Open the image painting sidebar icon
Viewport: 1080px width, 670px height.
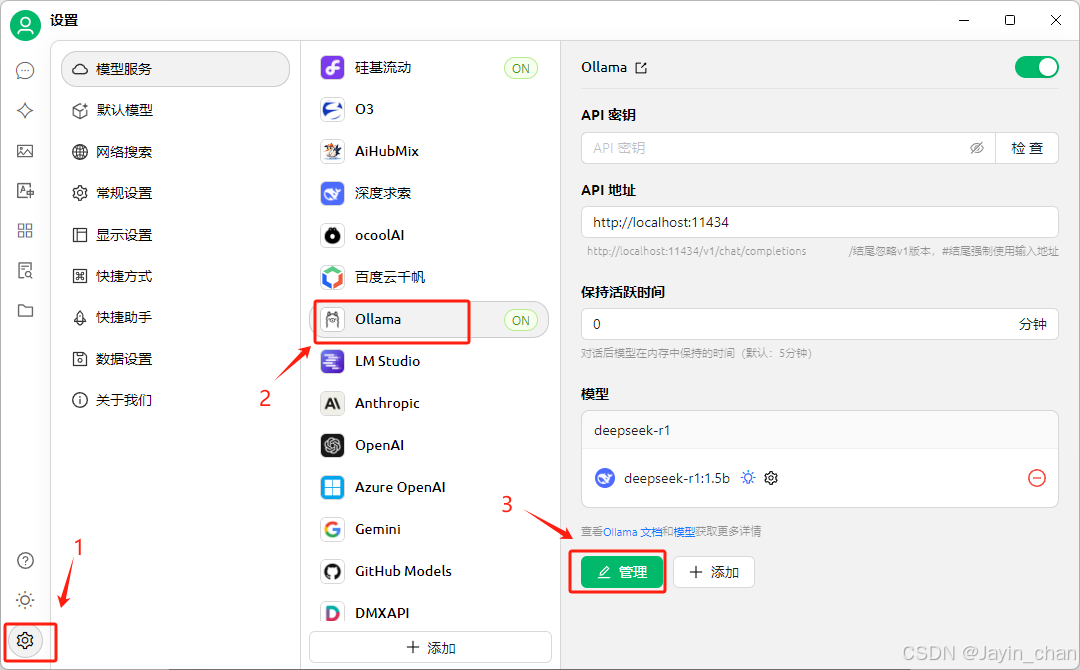coord(25,151)
